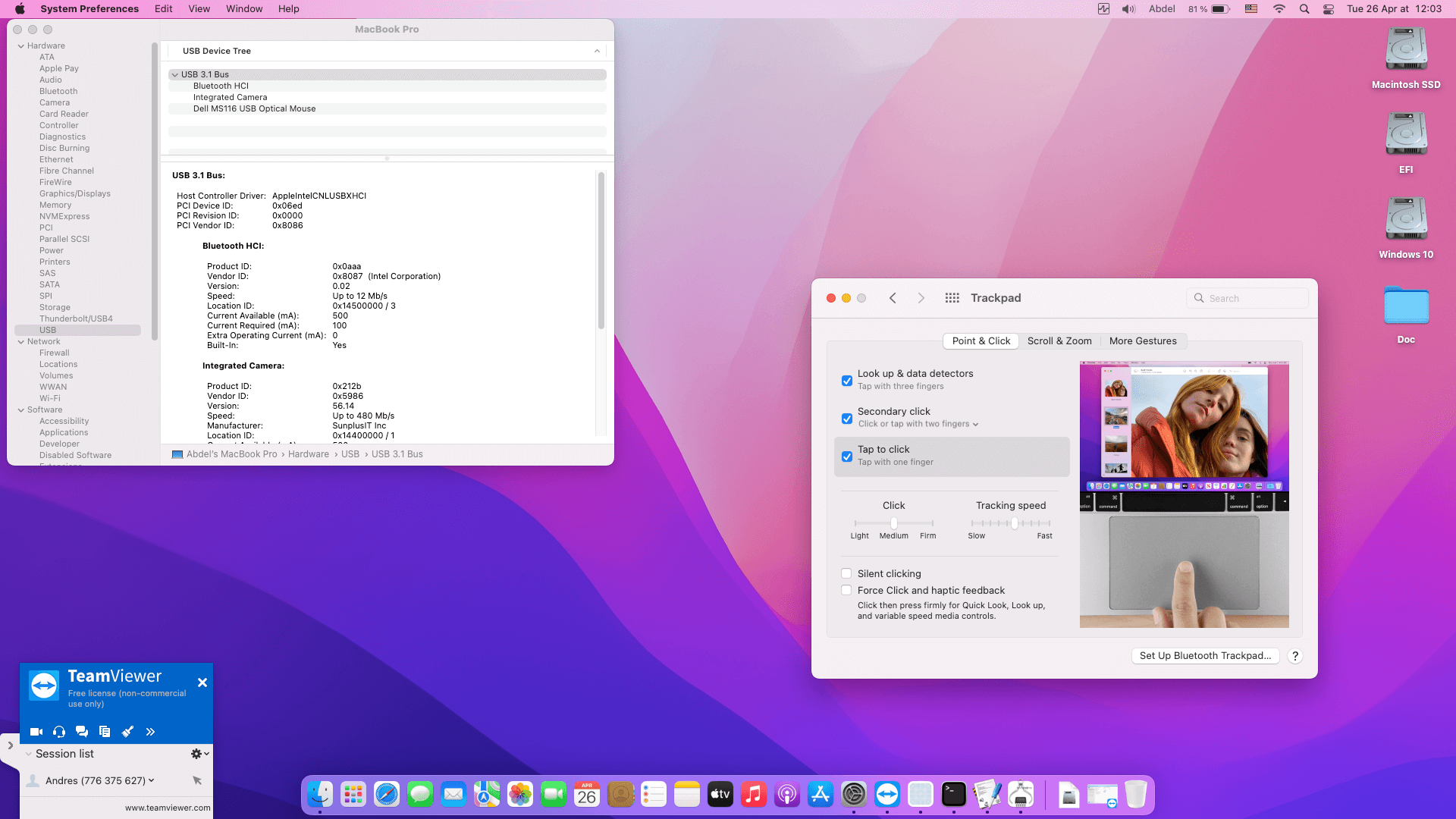
Task: Open Finder from the Dock
Action: point(320,795)
